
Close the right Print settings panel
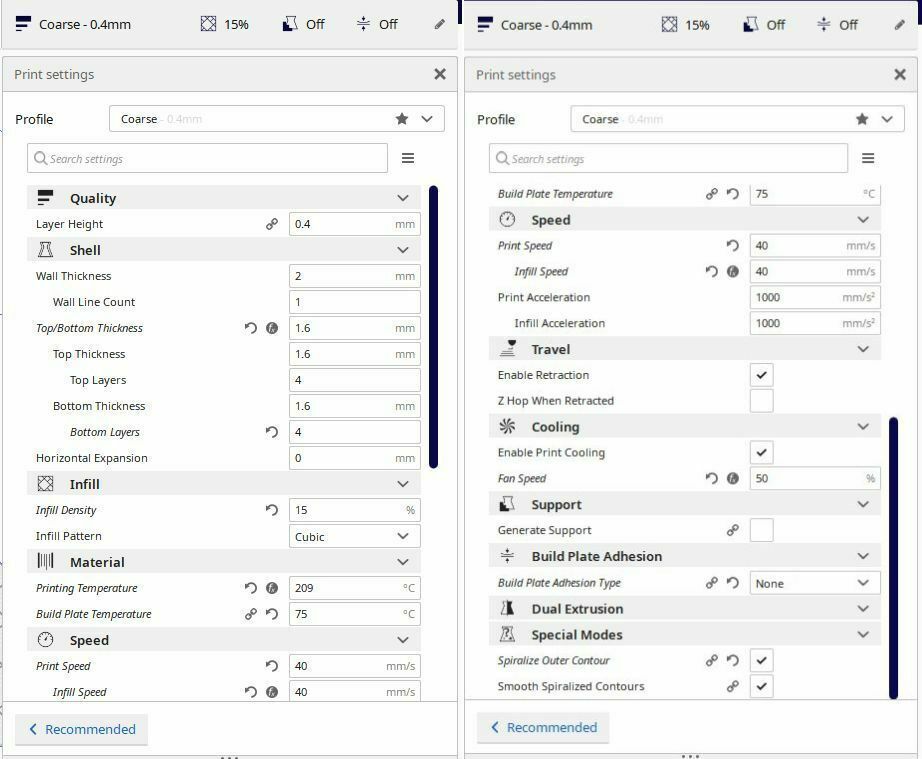(x=900, y=75)
